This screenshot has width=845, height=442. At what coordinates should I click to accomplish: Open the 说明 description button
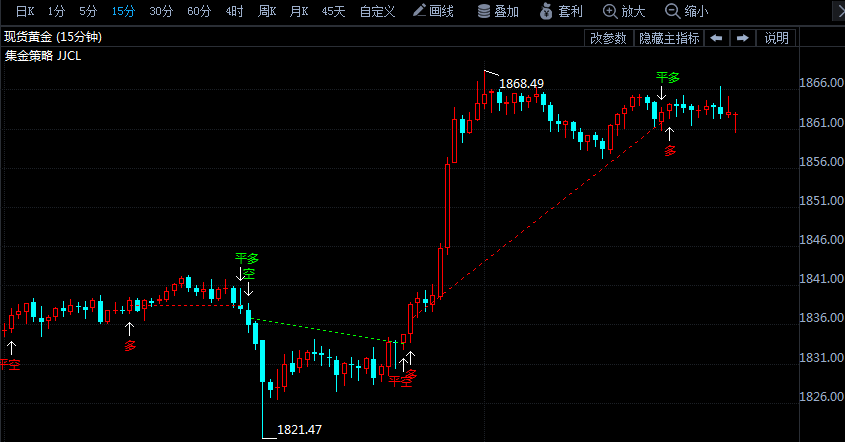tap(776, 38)
